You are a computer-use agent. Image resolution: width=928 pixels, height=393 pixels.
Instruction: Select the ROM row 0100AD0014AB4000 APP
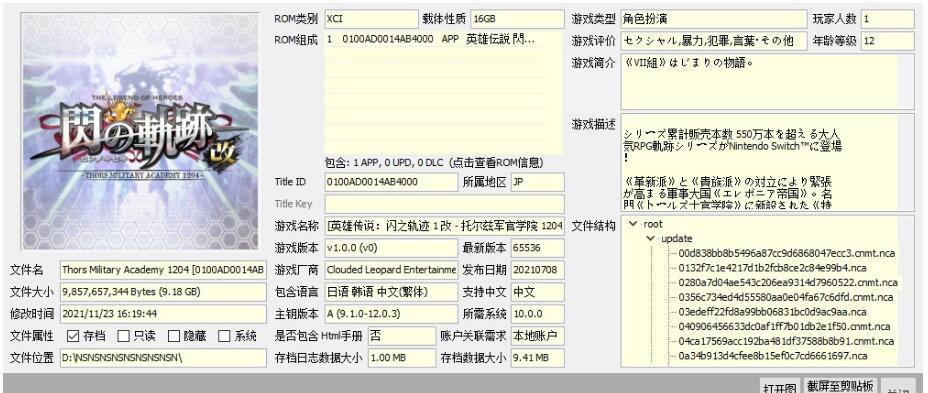pos(434,40)
